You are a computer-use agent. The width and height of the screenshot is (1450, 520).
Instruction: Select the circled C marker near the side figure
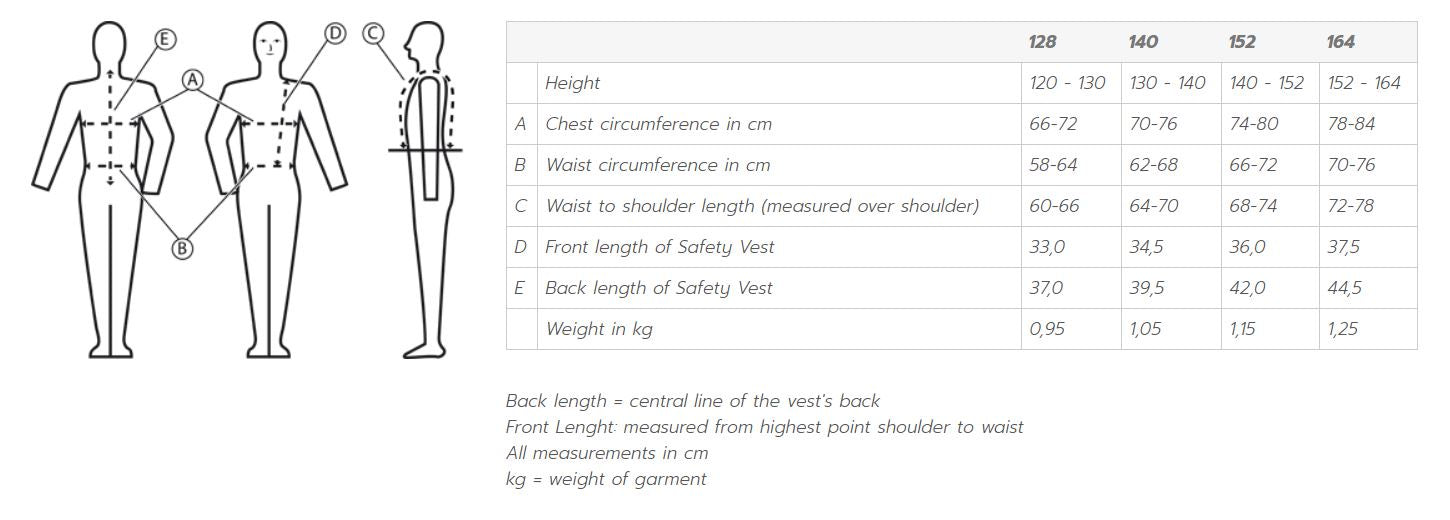pos(373,34)
